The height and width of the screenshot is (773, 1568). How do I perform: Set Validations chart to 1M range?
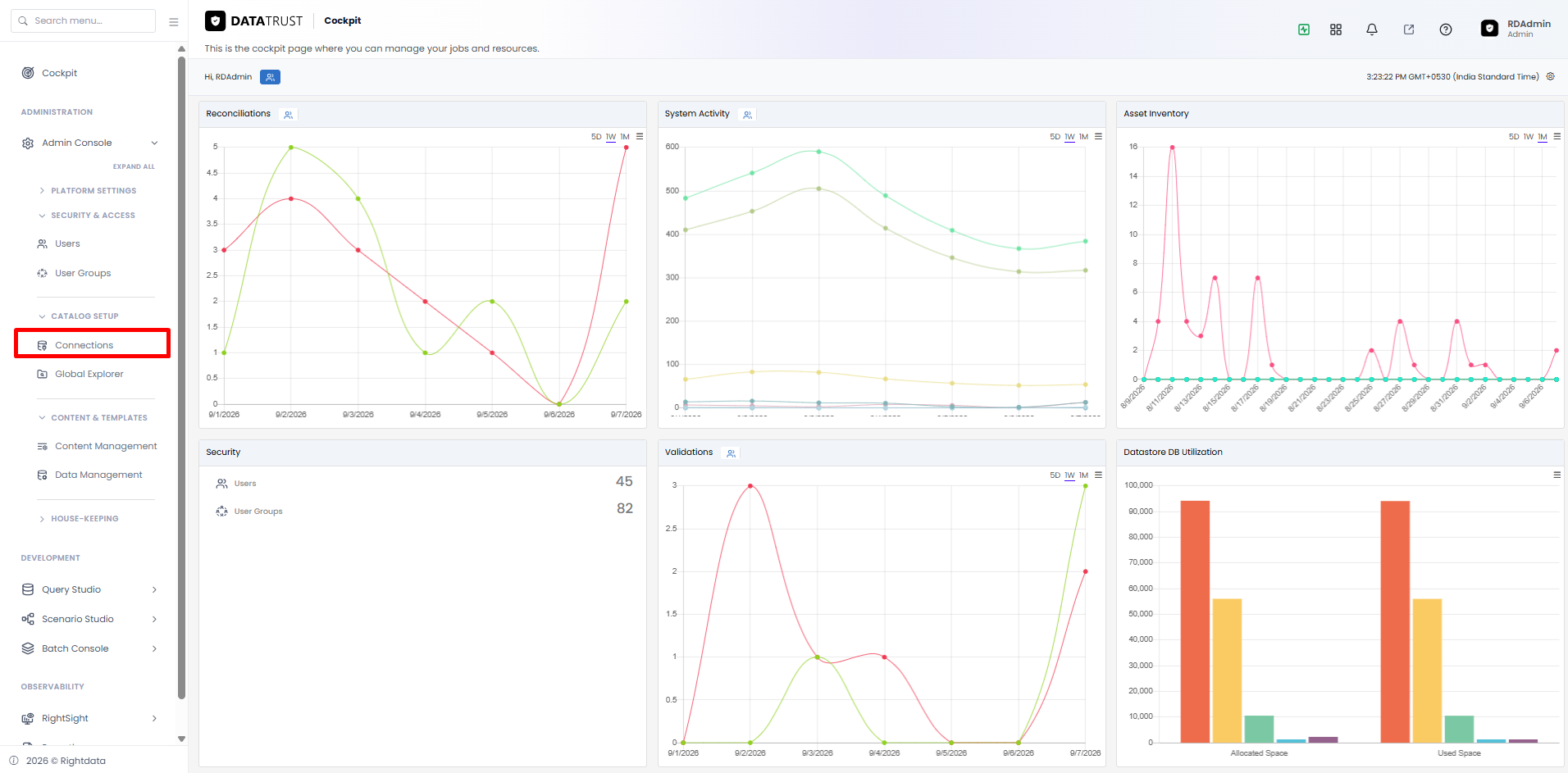pos(1083,475)
